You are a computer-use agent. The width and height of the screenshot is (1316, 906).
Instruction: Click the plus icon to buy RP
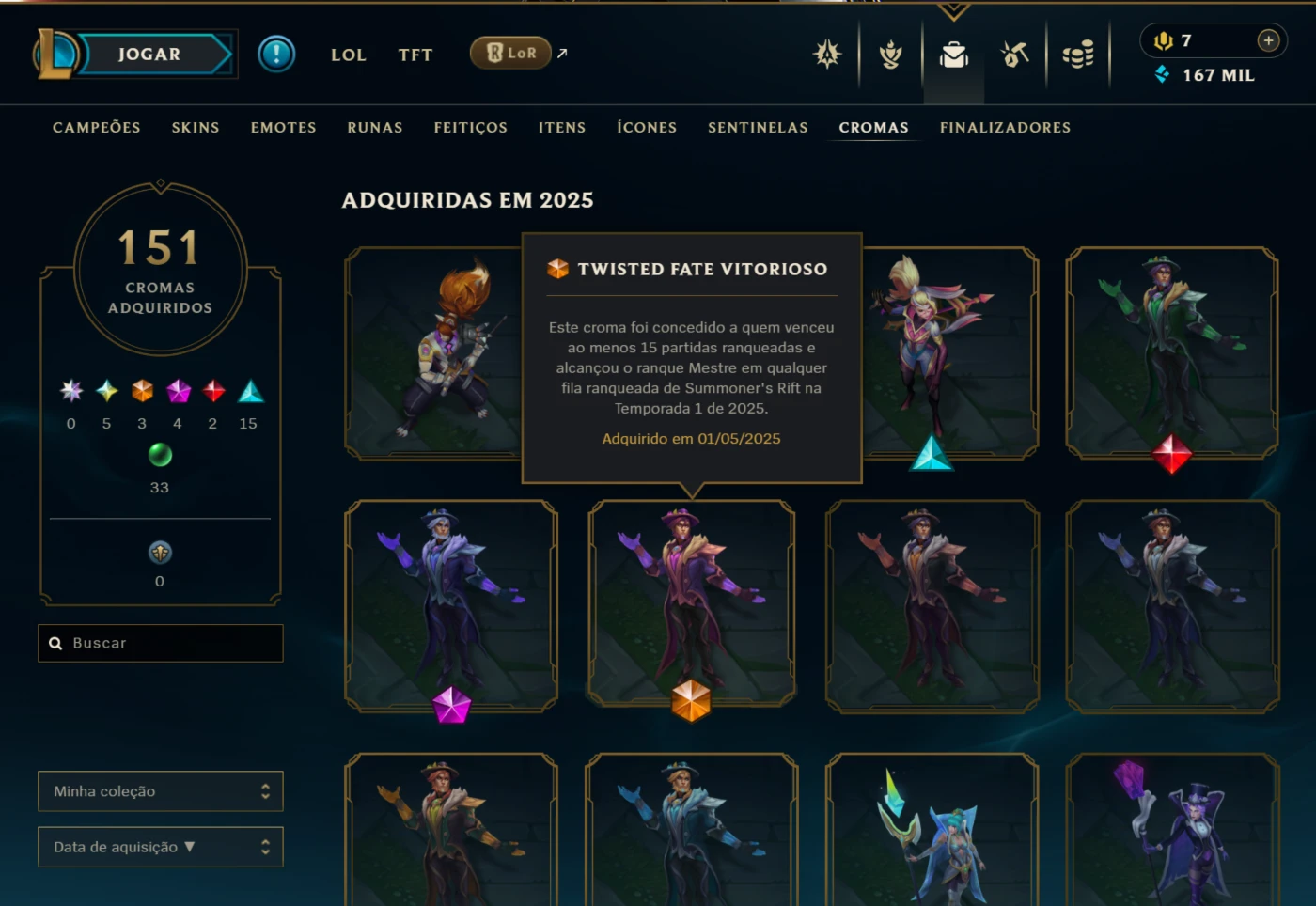click(x=1268, y=40)
